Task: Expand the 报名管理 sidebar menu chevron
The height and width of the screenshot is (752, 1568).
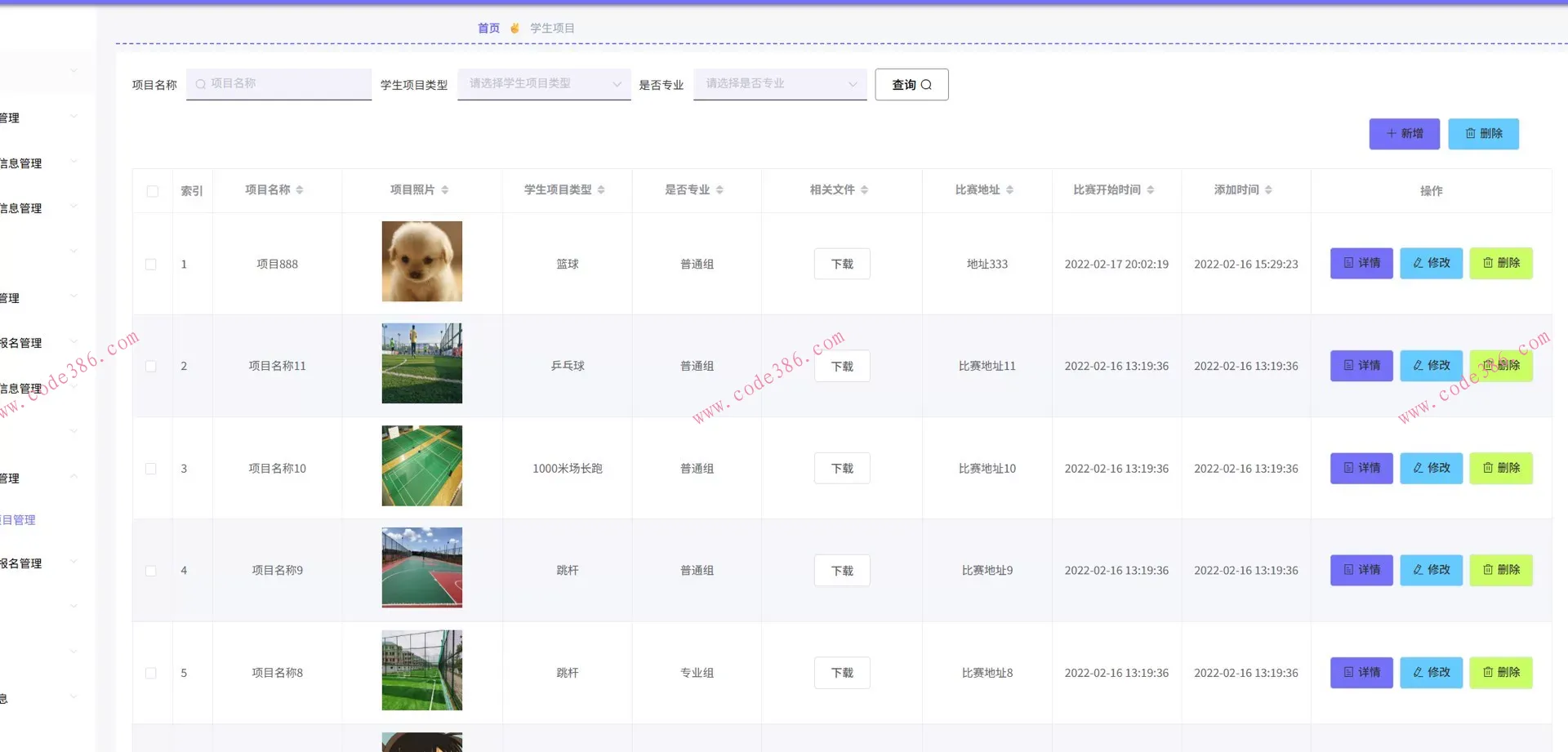Action: (x=73, y=343)
